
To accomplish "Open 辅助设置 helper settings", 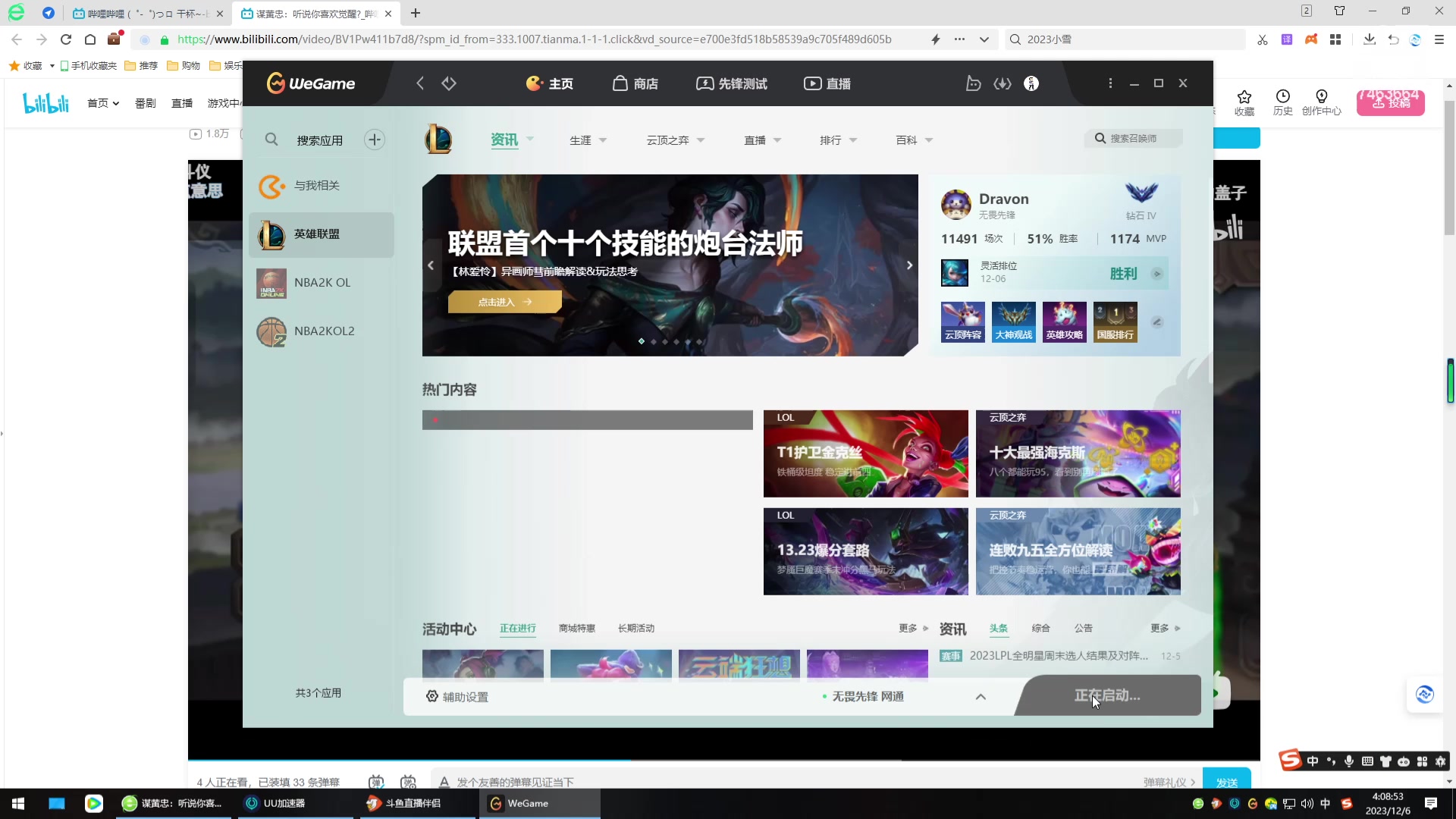I will pyautogui.click(x=457, y=697).
